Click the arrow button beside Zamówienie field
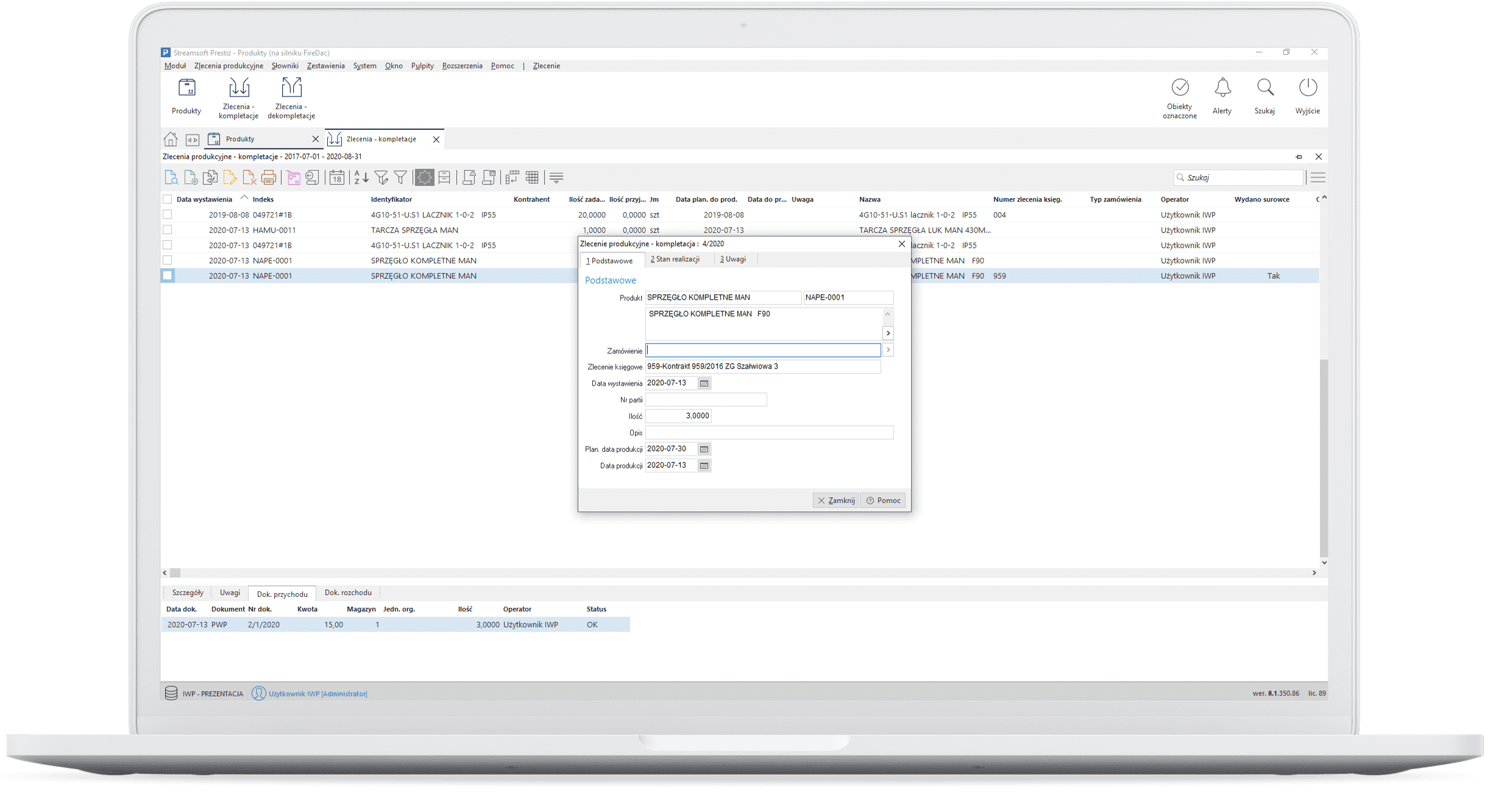This screenshot has width=1493, height=812. pyautogui.click(x=888, y=350)
